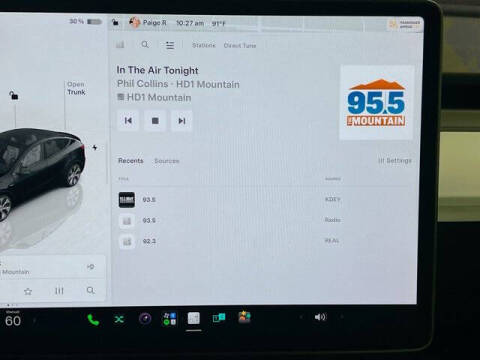Decrease volume with left arrow

[301, 317]
